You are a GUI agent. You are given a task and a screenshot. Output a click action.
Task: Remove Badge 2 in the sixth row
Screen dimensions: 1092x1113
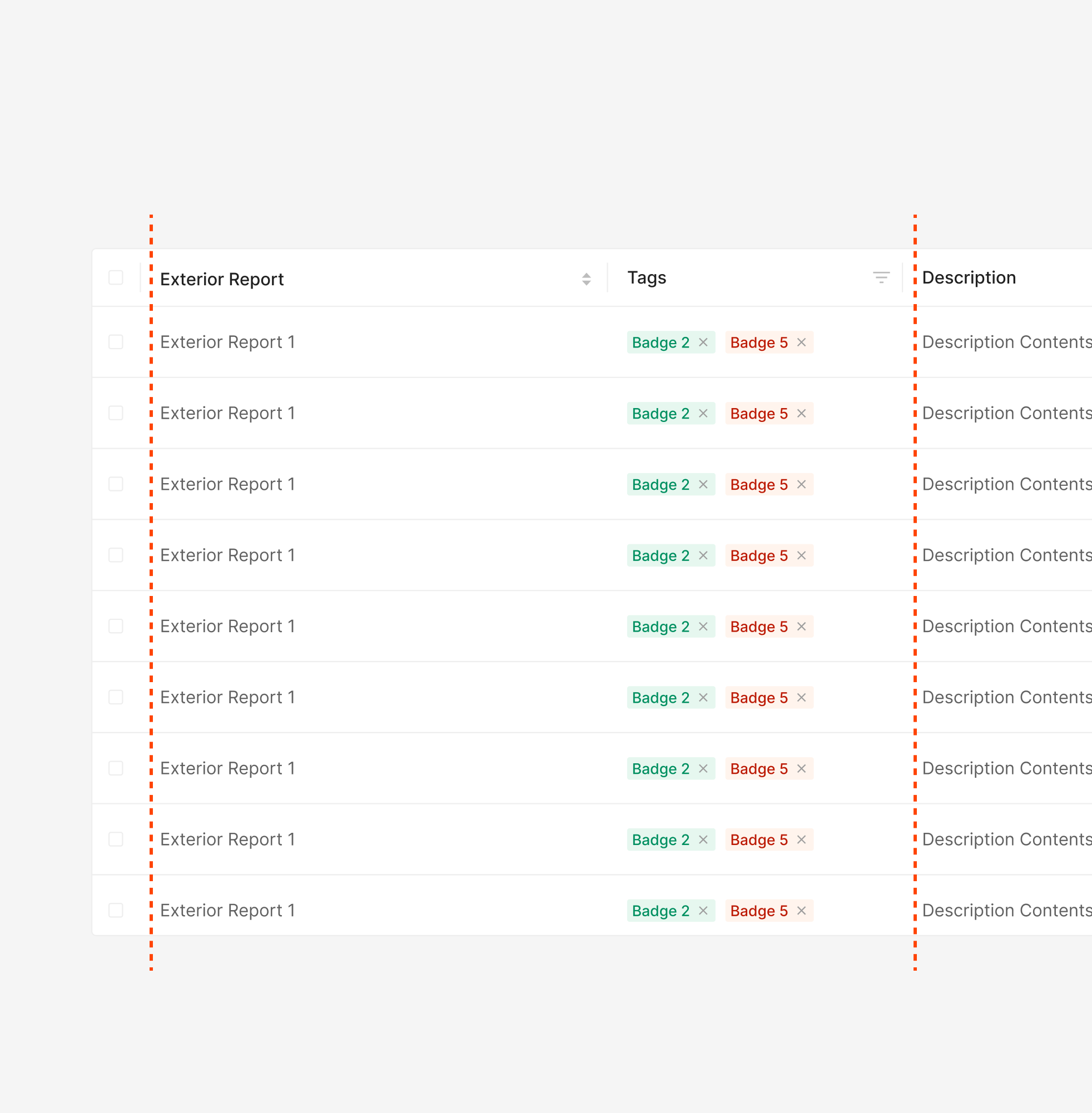[x=703, y=698]
